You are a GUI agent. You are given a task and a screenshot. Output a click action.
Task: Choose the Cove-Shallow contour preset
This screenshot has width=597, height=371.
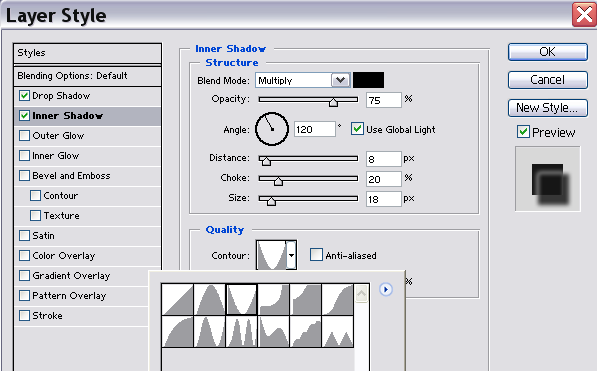pyautogui.click(x=305, y=299)
